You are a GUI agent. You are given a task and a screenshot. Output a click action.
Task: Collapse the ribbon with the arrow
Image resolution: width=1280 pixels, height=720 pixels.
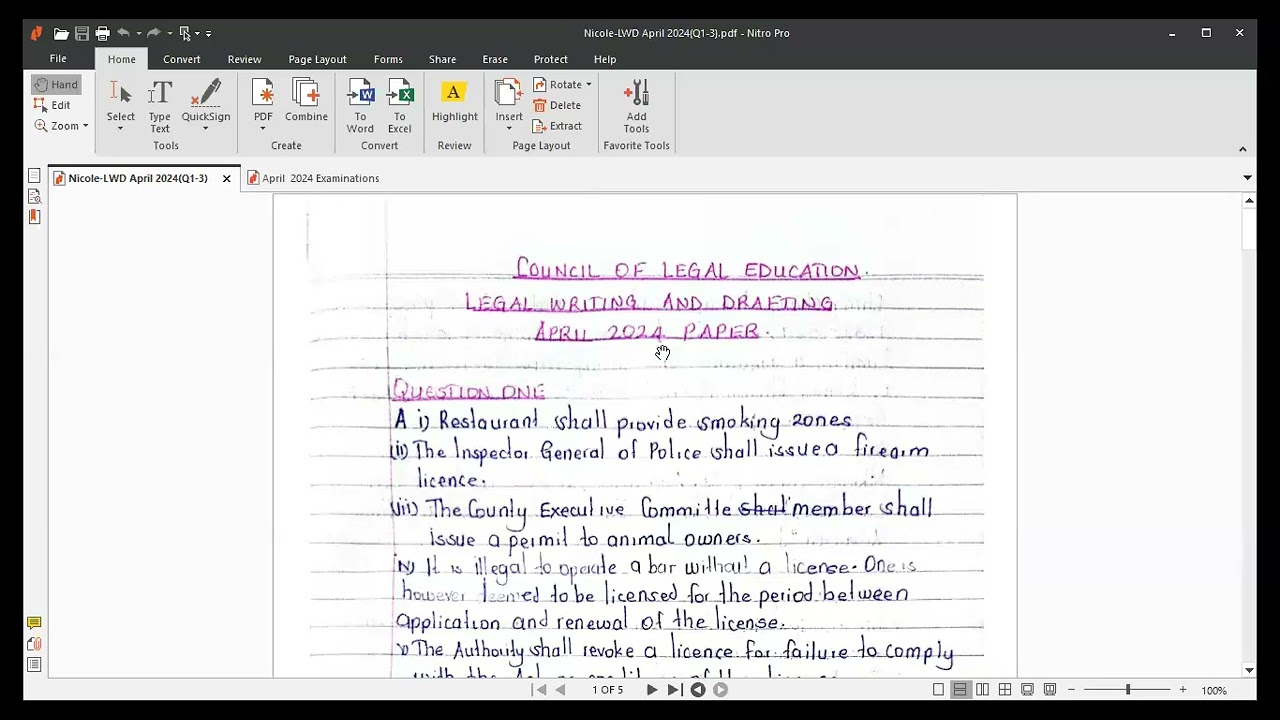(x=1243, y=149)
